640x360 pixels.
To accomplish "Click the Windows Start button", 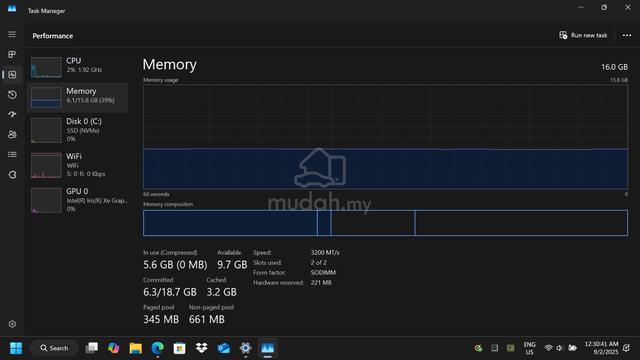I will tap(16, 348).
